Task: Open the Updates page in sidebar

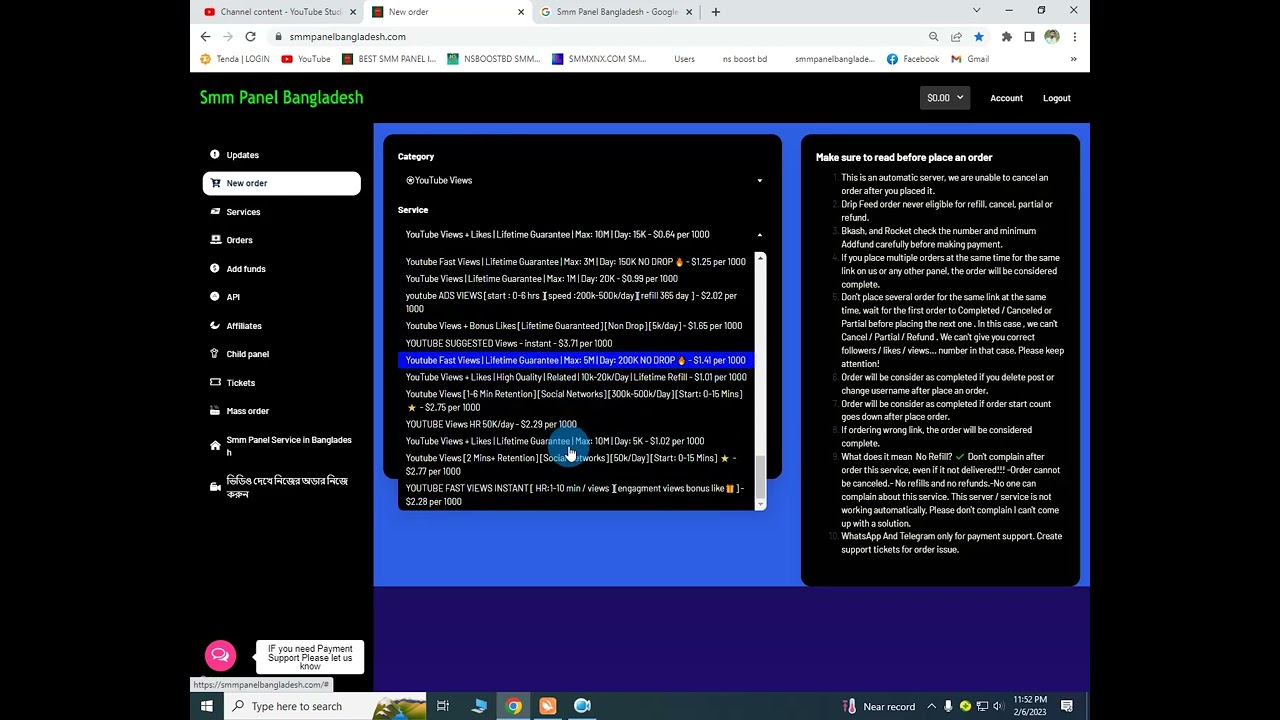Action: (242, 155)
